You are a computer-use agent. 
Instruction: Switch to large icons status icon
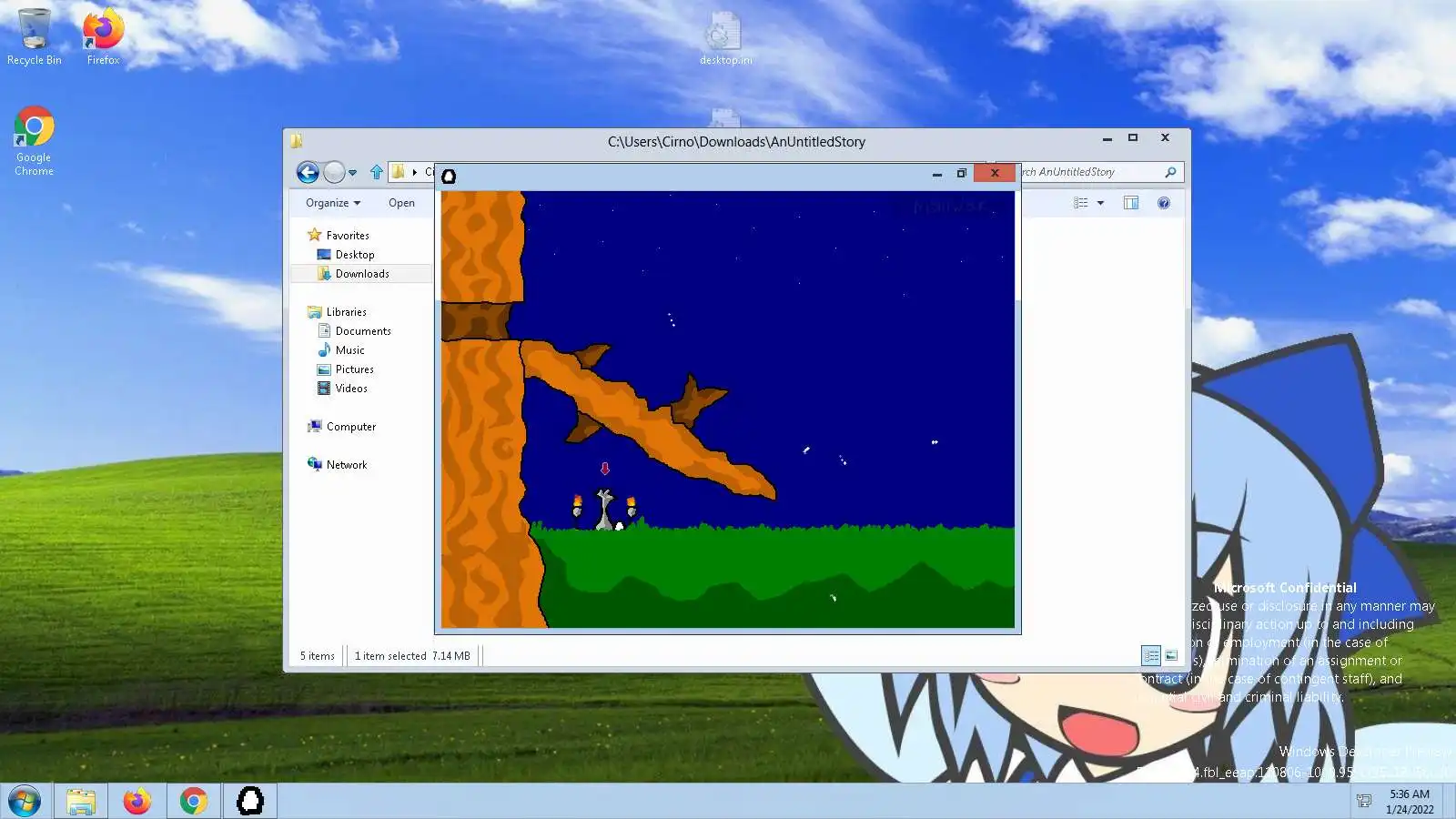point(1171,655)
